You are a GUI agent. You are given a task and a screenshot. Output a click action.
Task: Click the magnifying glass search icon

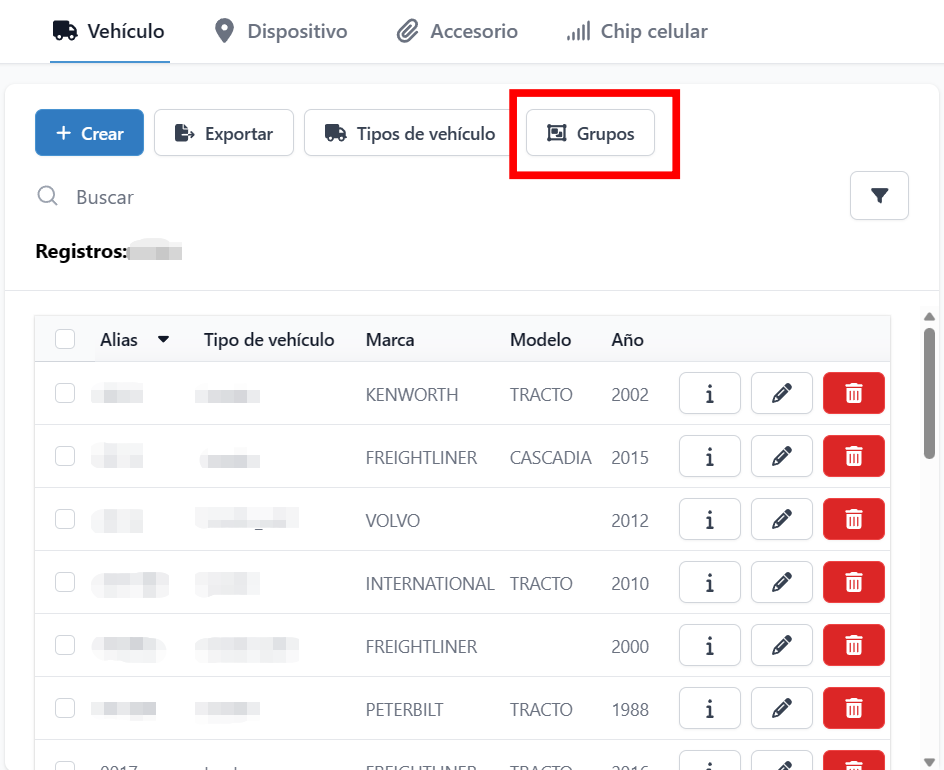point(47,196)
